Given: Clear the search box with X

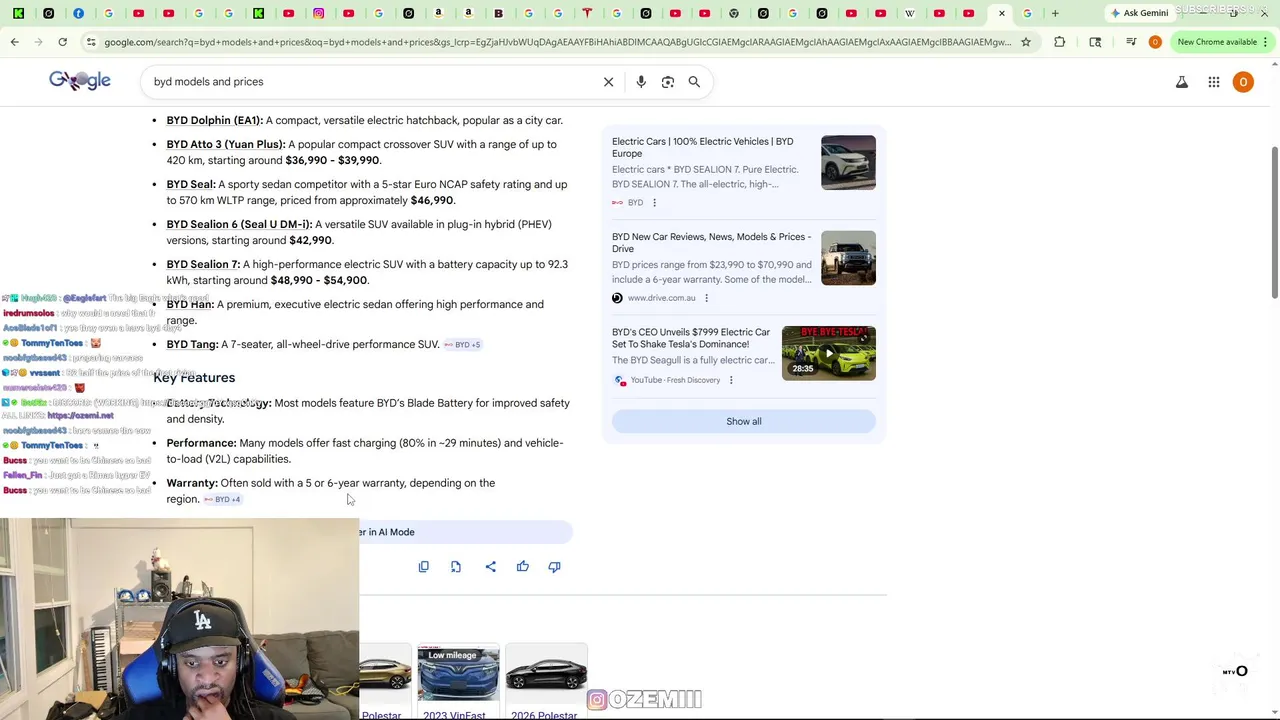Looking at the screenshot, I should pos(608,82).
